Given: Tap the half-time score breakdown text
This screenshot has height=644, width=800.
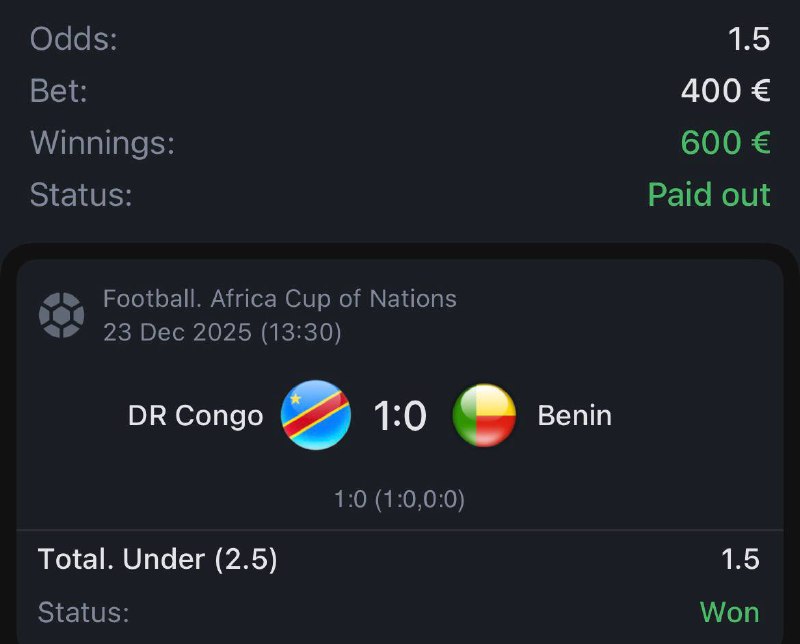Looking at the screenshot, I should coord(399,499).
